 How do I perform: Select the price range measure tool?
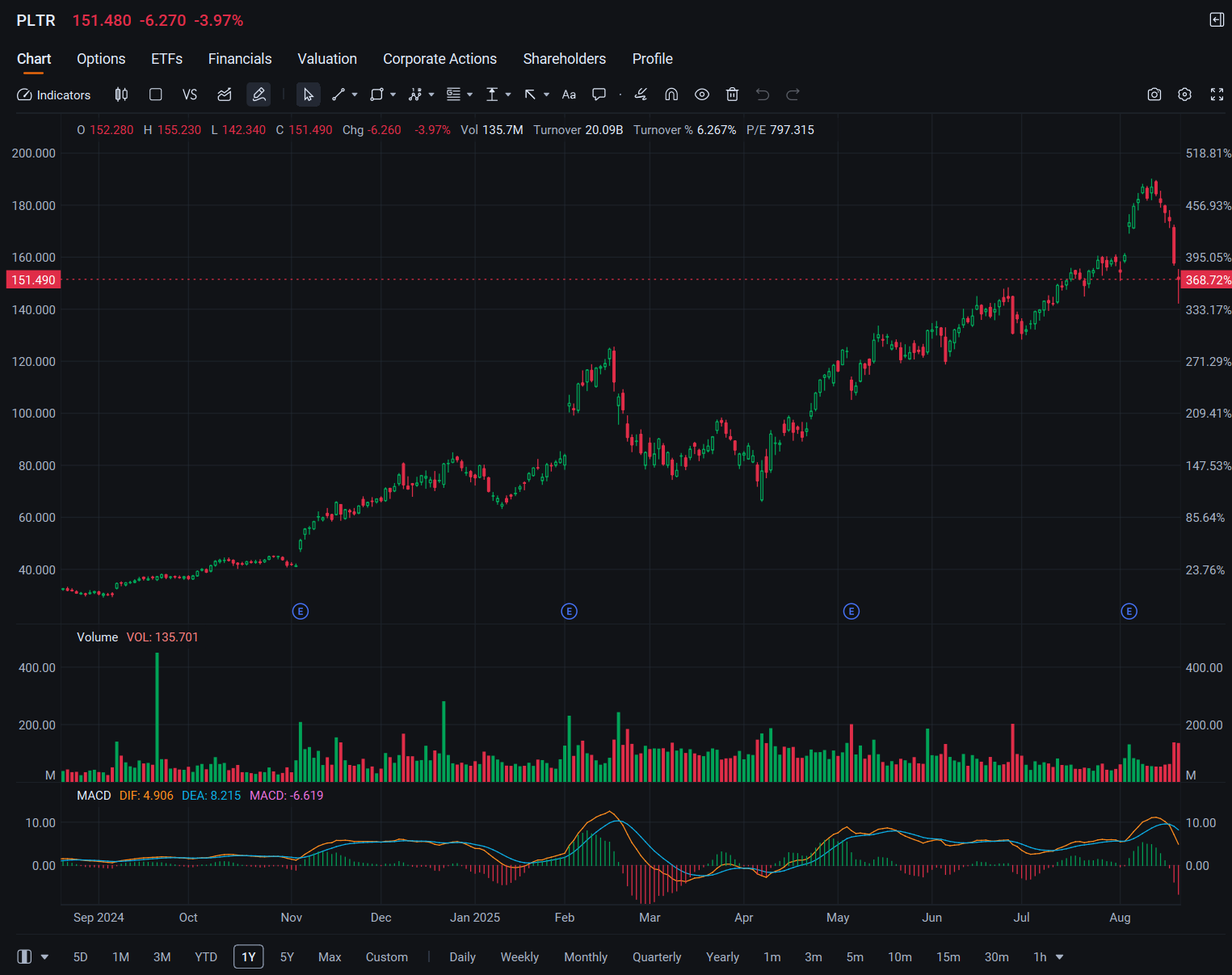[492, 95]
